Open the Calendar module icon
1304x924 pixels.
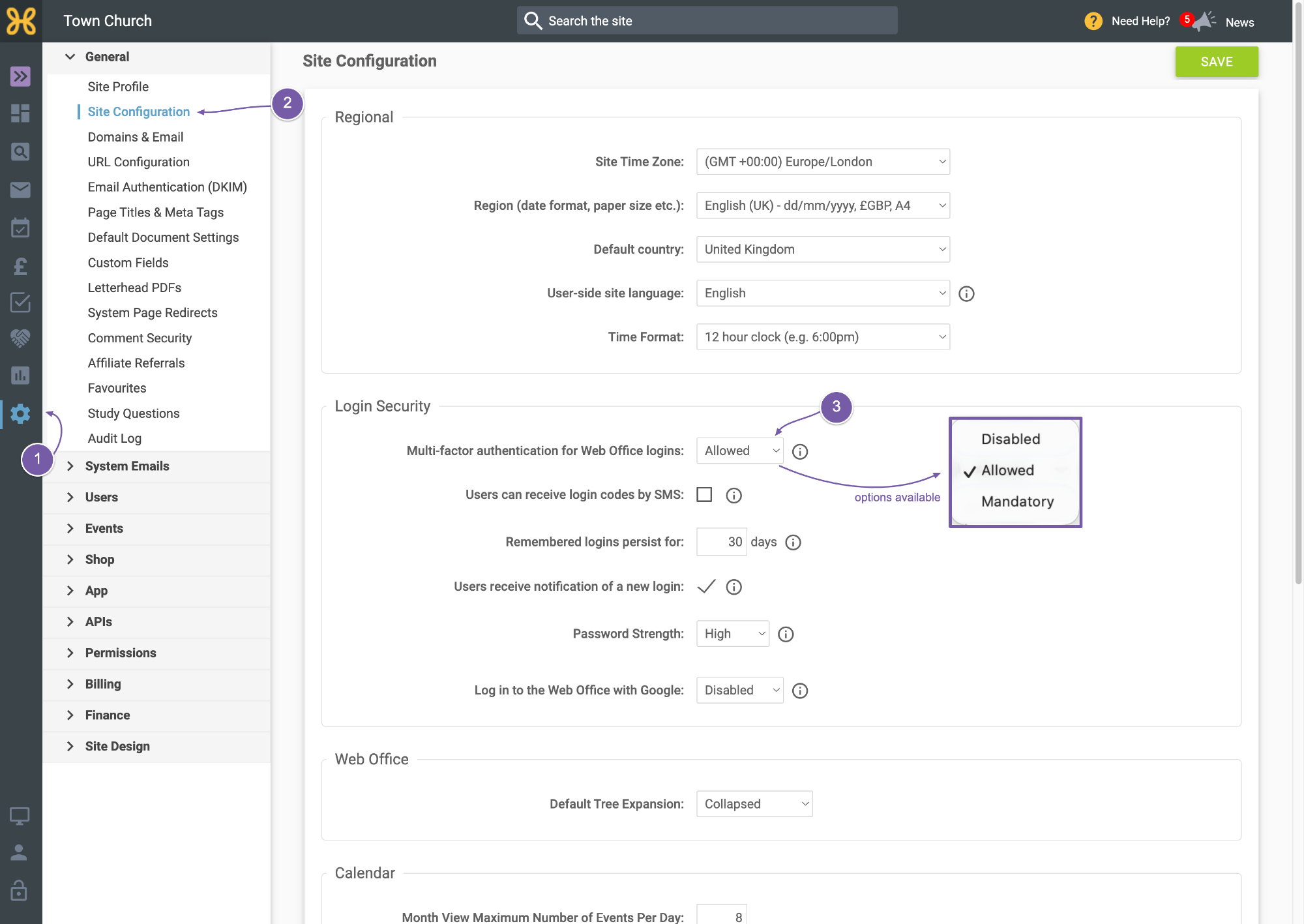click(x=20, y=228)
